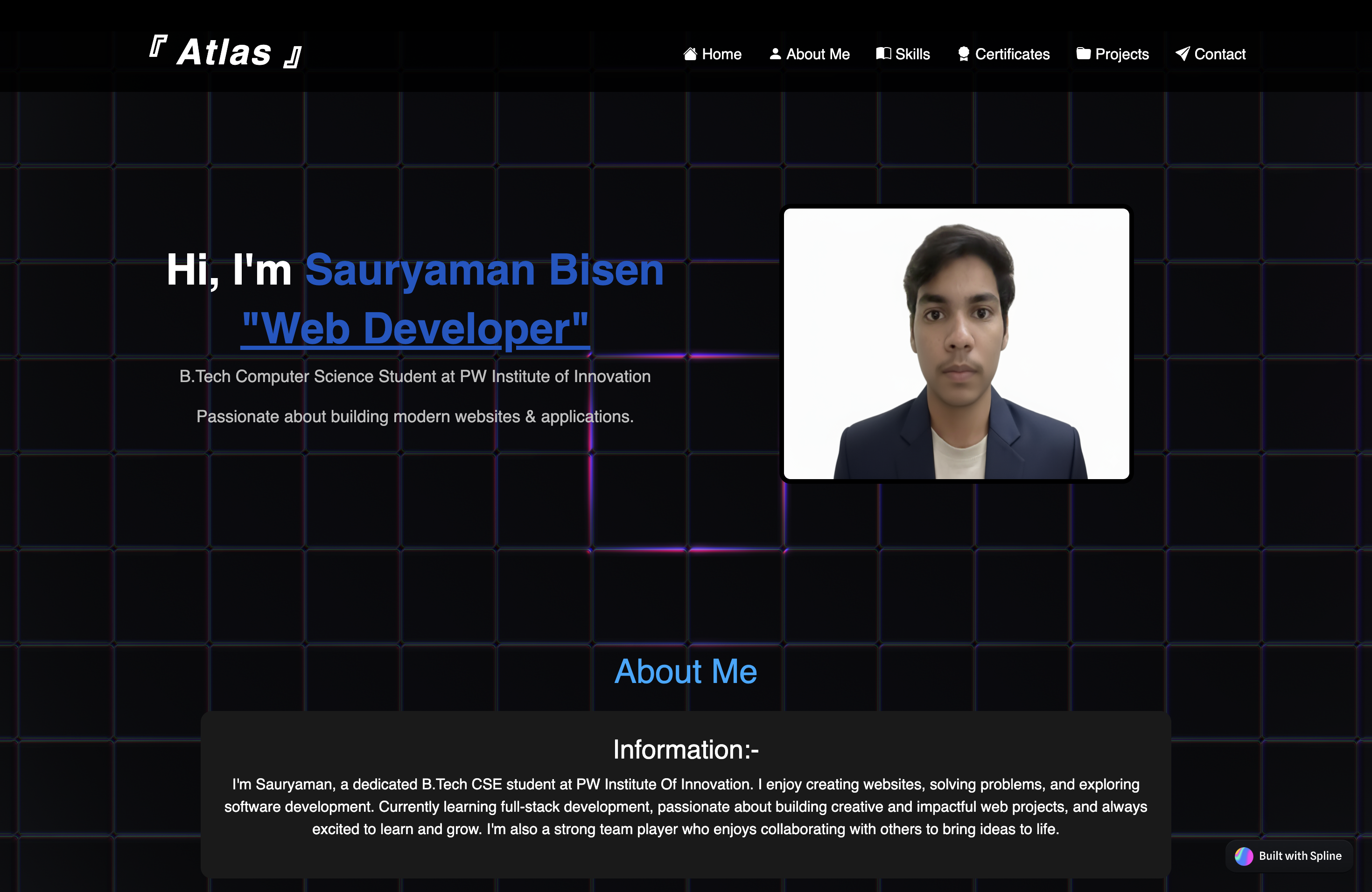Click the award badge icon beside Certificates
1372x892 pixels.
[x=963, y=54]
